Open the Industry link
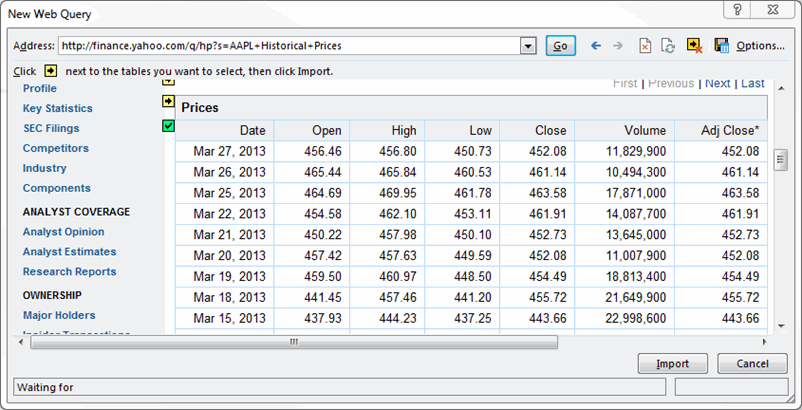Image resolution: width=802 pixels, height=410 pixels. pos(44,168)
